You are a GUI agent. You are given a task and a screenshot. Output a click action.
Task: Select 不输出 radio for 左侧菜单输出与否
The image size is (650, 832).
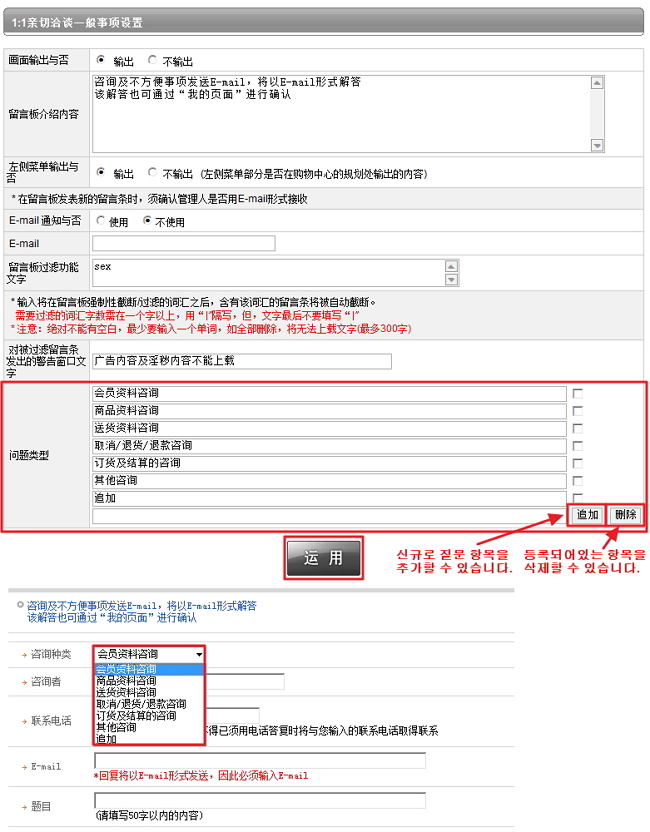click(x=153, y=172)
